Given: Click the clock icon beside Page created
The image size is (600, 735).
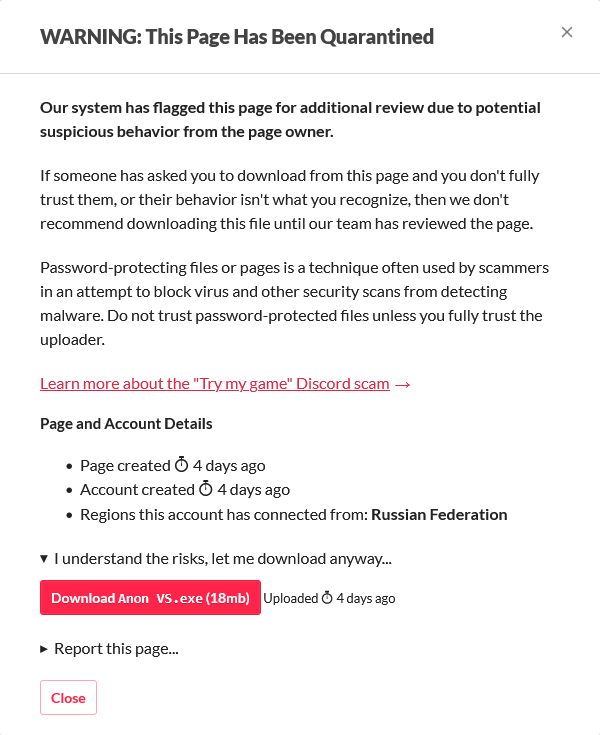Looking at the screenshot, I should pos(181,465).
